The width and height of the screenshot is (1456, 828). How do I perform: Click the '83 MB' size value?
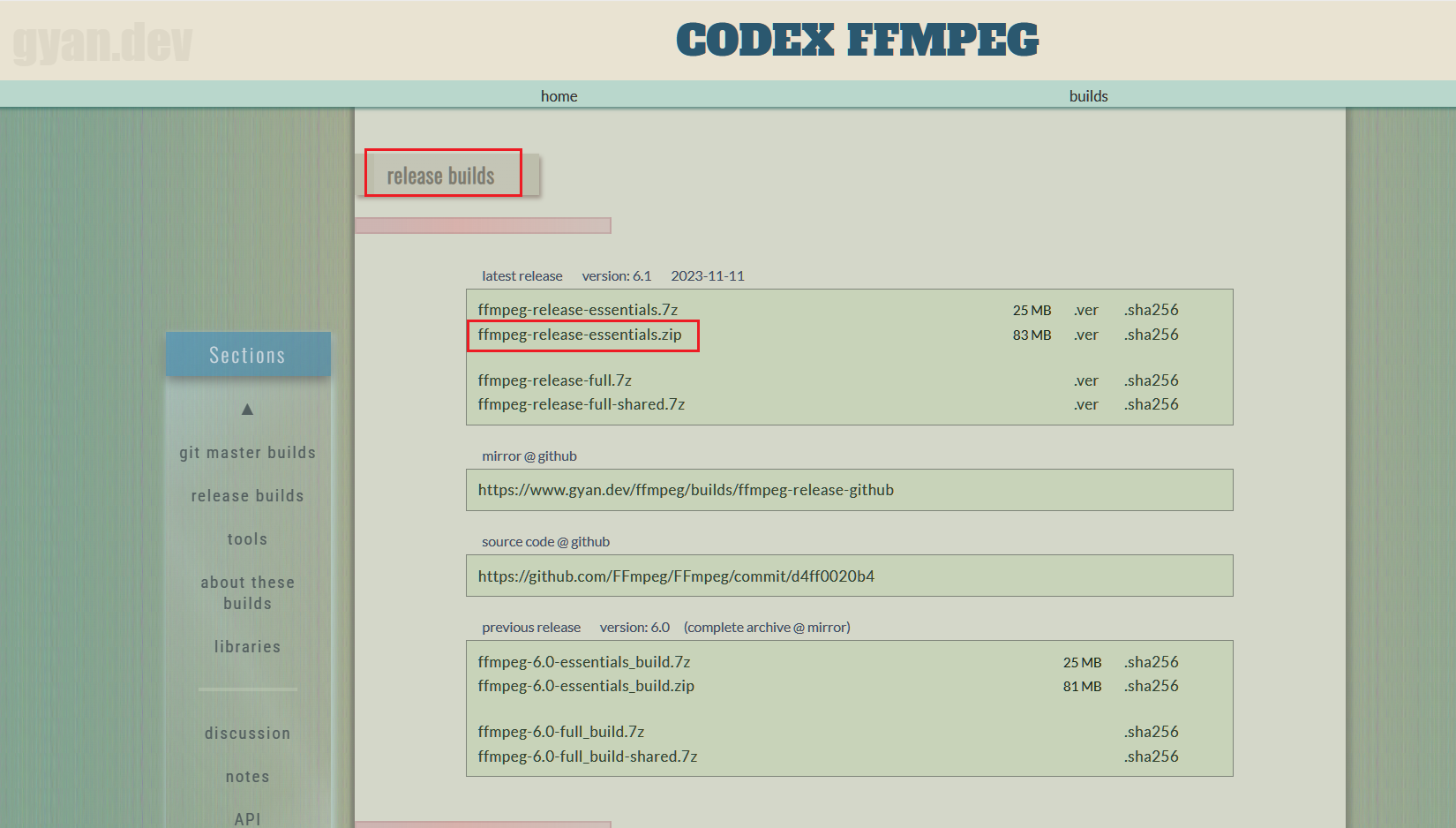point(1032,335)
